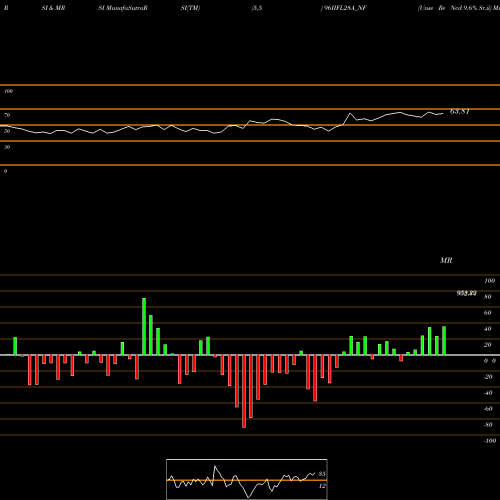The image size is (500, 500).
Task: Click the -60 label on MR axis
Action: point(488,409)
